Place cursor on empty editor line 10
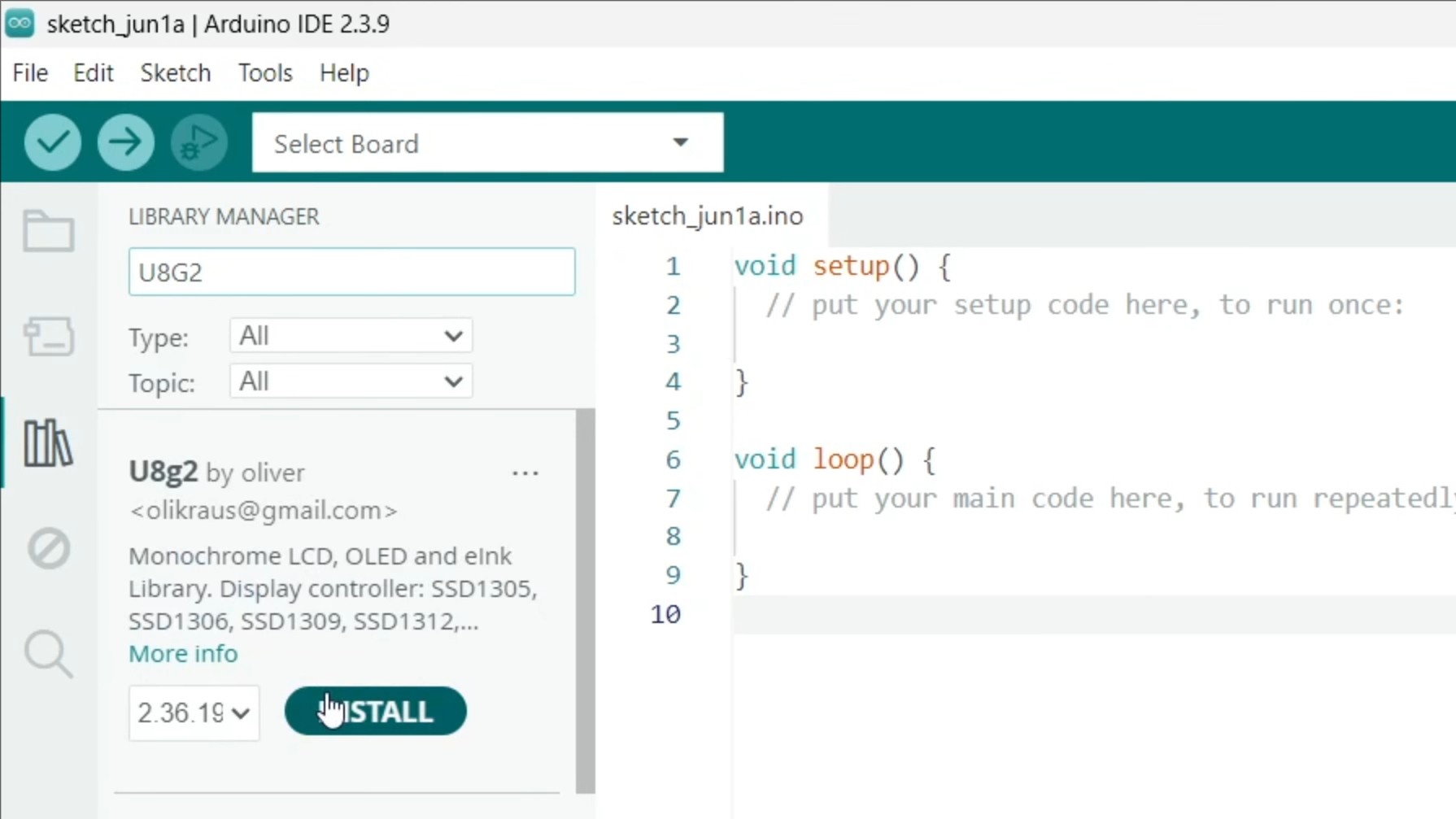The width and height of the screenshot is (1456, 819). (x=1094, y=614)
